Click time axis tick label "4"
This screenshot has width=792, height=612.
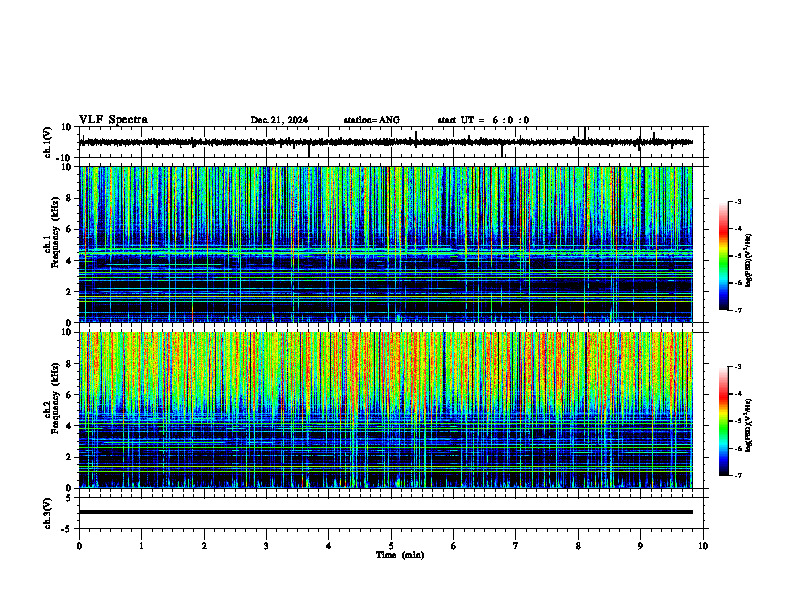click(x=329, y=546)
